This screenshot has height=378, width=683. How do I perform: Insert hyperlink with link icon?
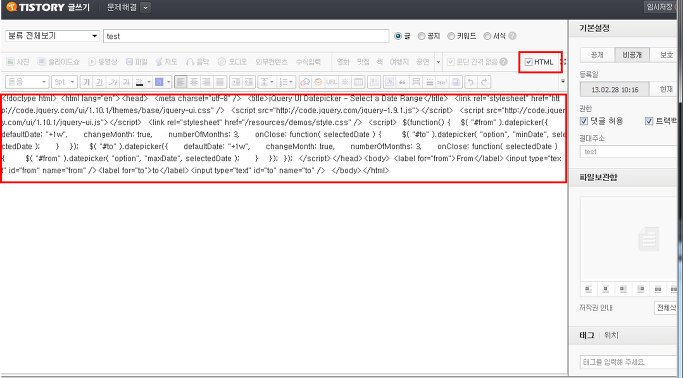(304, 82)
